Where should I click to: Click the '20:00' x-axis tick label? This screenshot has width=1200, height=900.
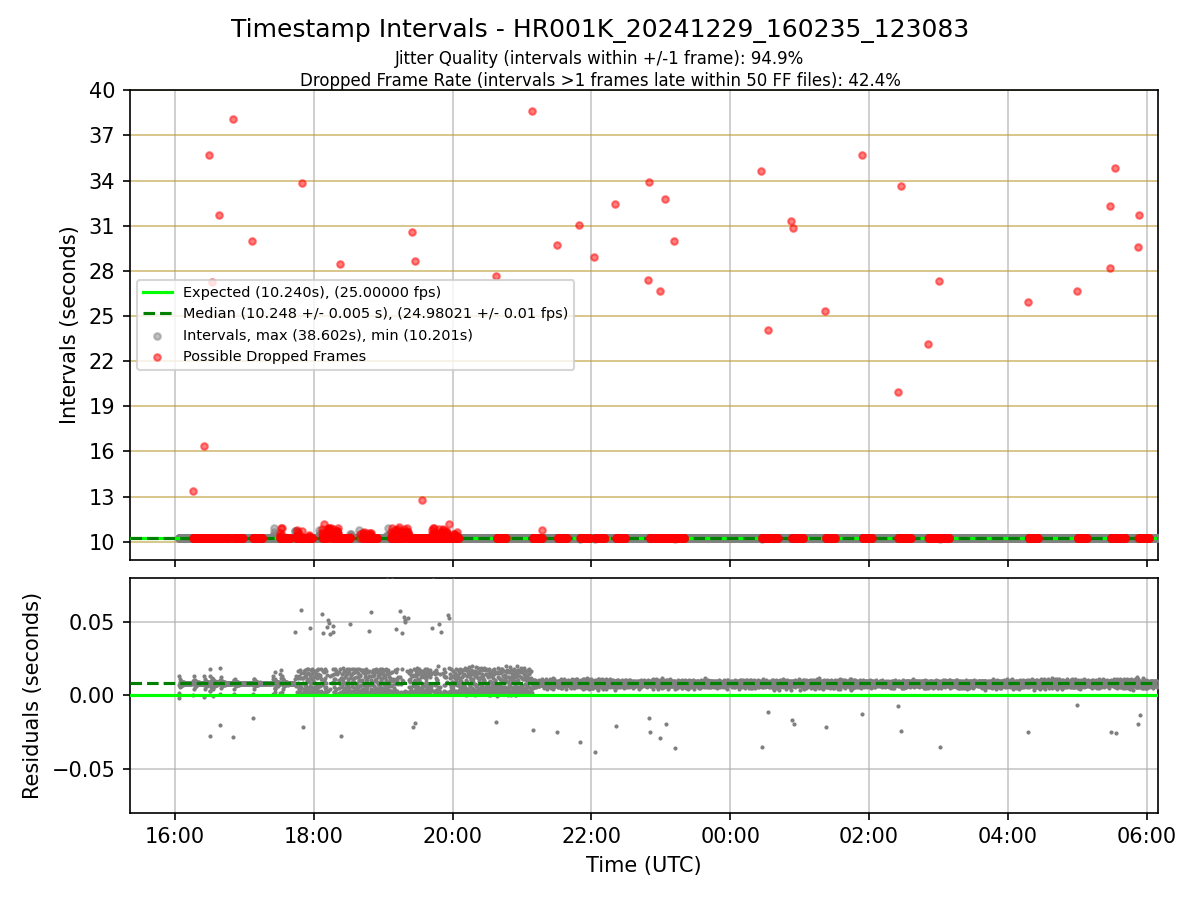(x=453, y=834)
